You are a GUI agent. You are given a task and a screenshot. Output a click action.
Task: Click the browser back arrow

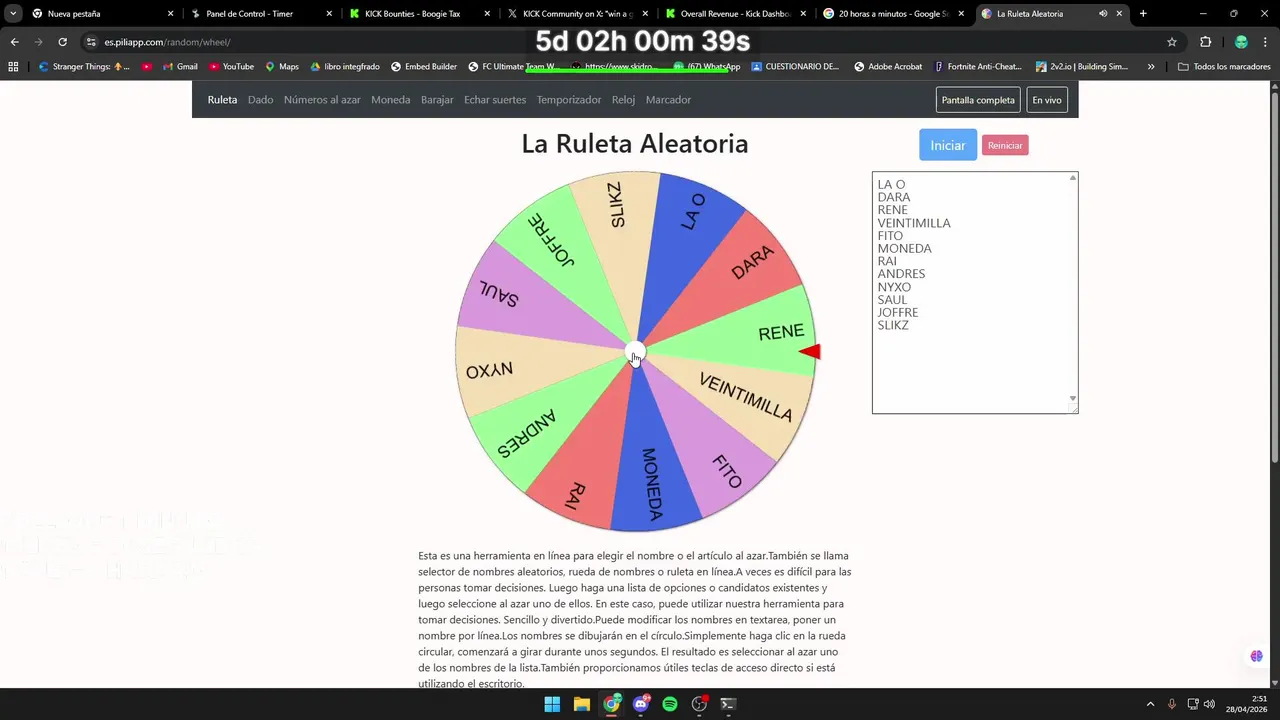14,42
